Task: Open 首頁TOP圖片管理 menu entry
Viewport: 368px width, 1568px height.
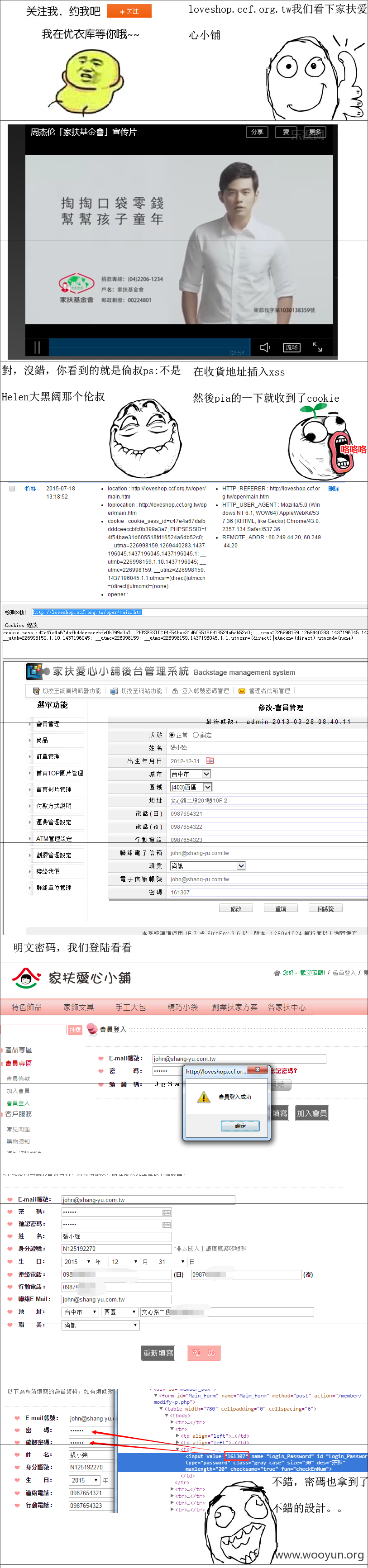Action: point(60,773)
